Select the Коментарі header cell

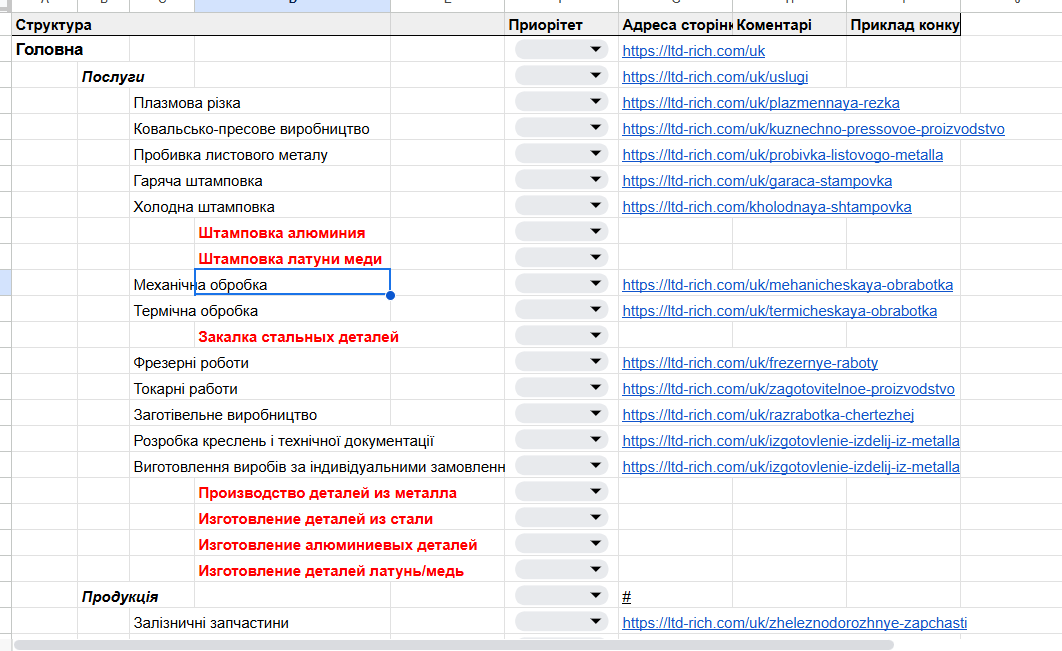pos(790,25)
